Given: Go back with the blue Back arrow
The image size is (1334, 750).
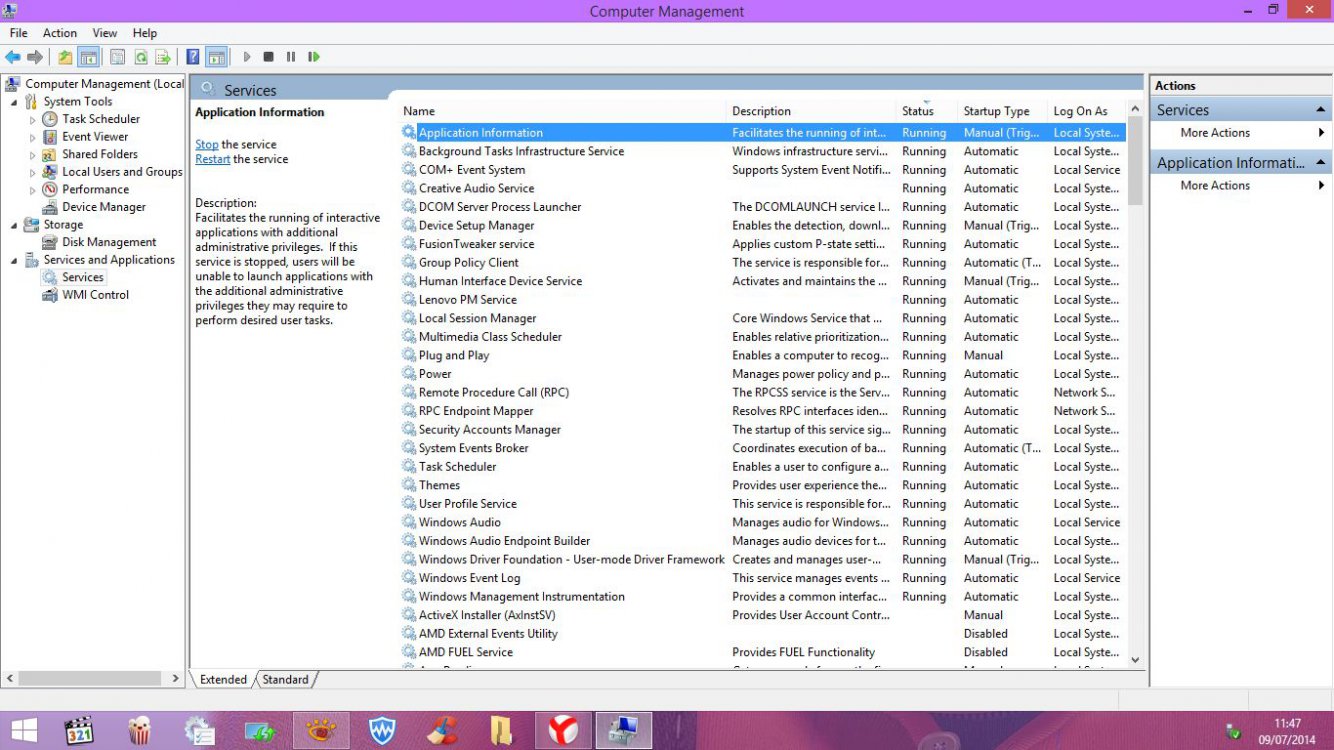Looking at the screenshot, I should point(13,57).
